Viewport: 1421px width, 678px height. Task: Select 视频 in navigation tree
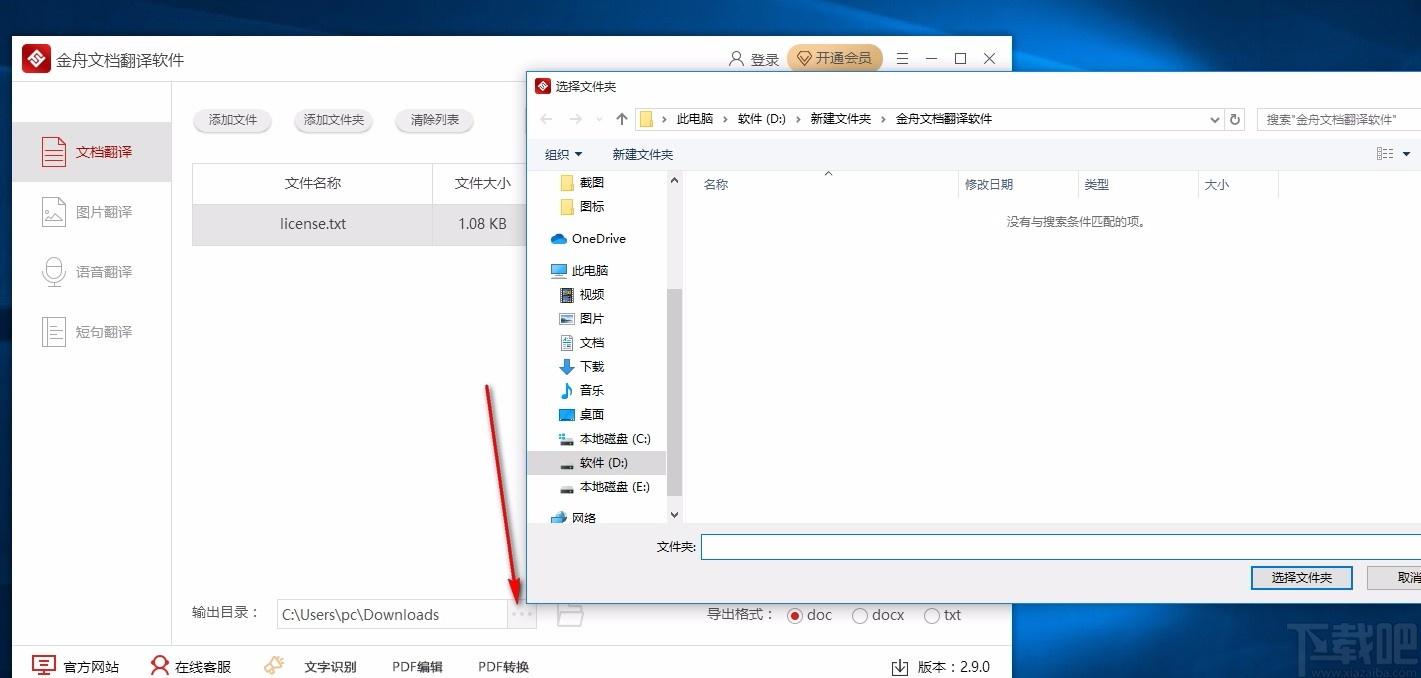coord(582,294)
